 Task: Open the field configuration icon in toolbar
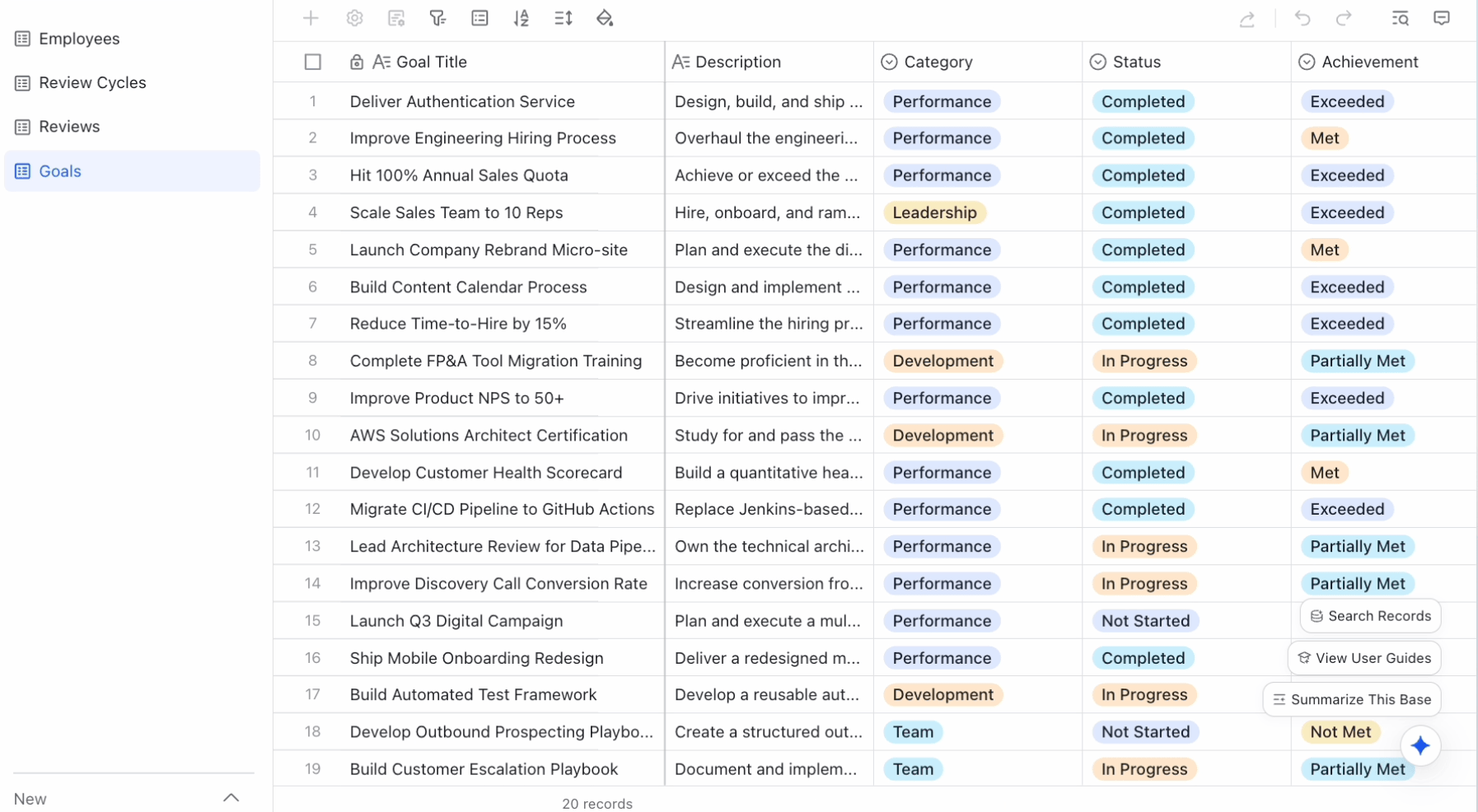[x=396, y=18]
